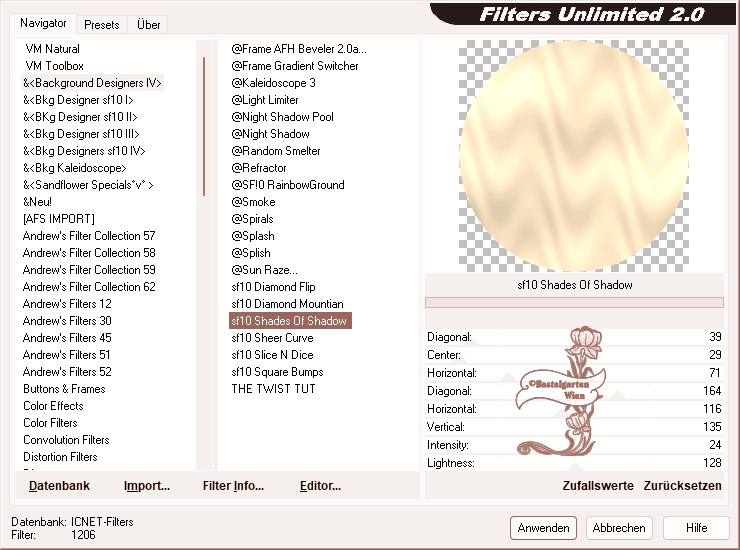Choose @Night Shadow filter
Screen dimensions: 740x550
click(270, 134)
